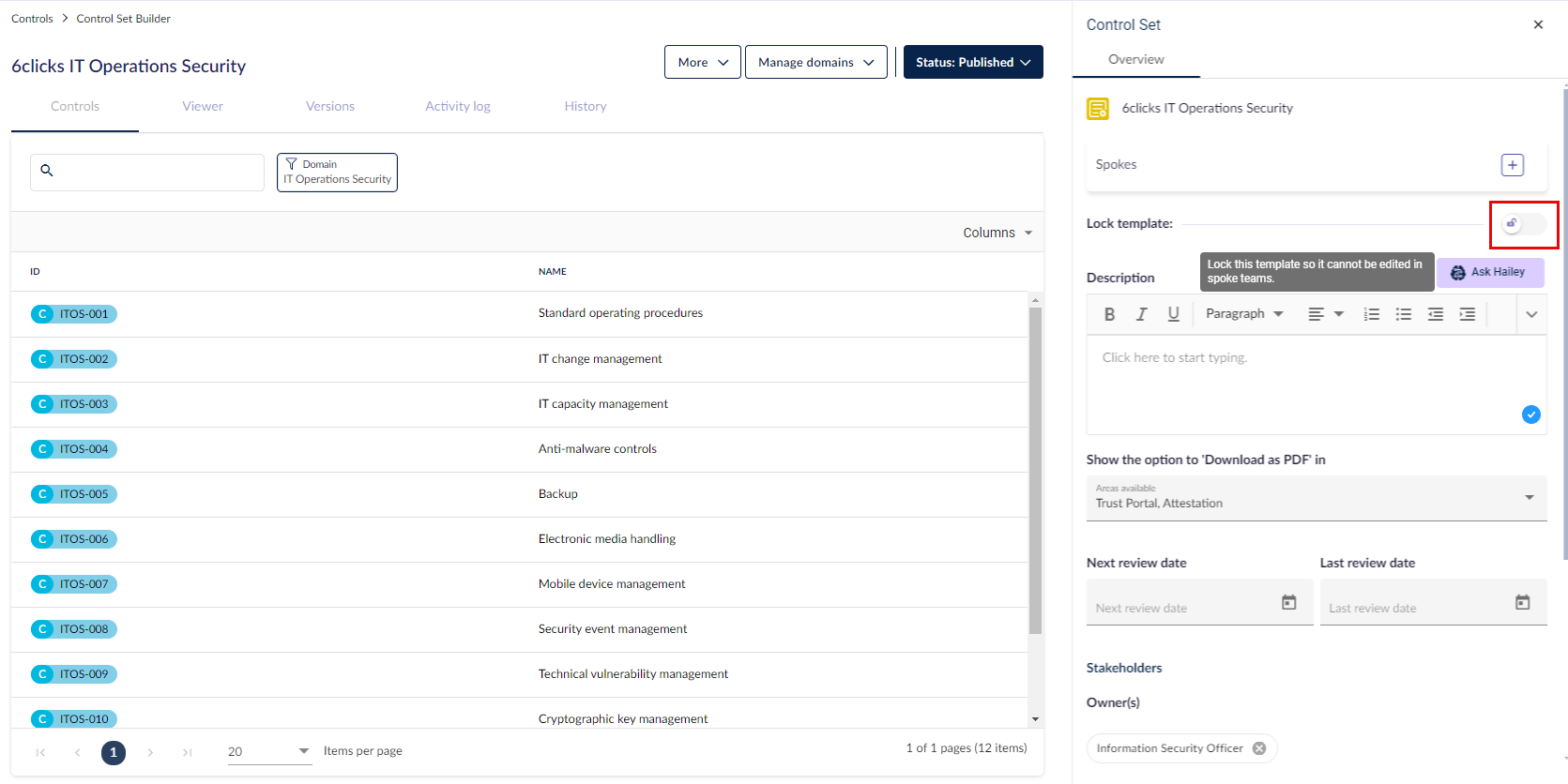
Task: Select 'Standard operating procedures' row
Action: pos(520,314)
